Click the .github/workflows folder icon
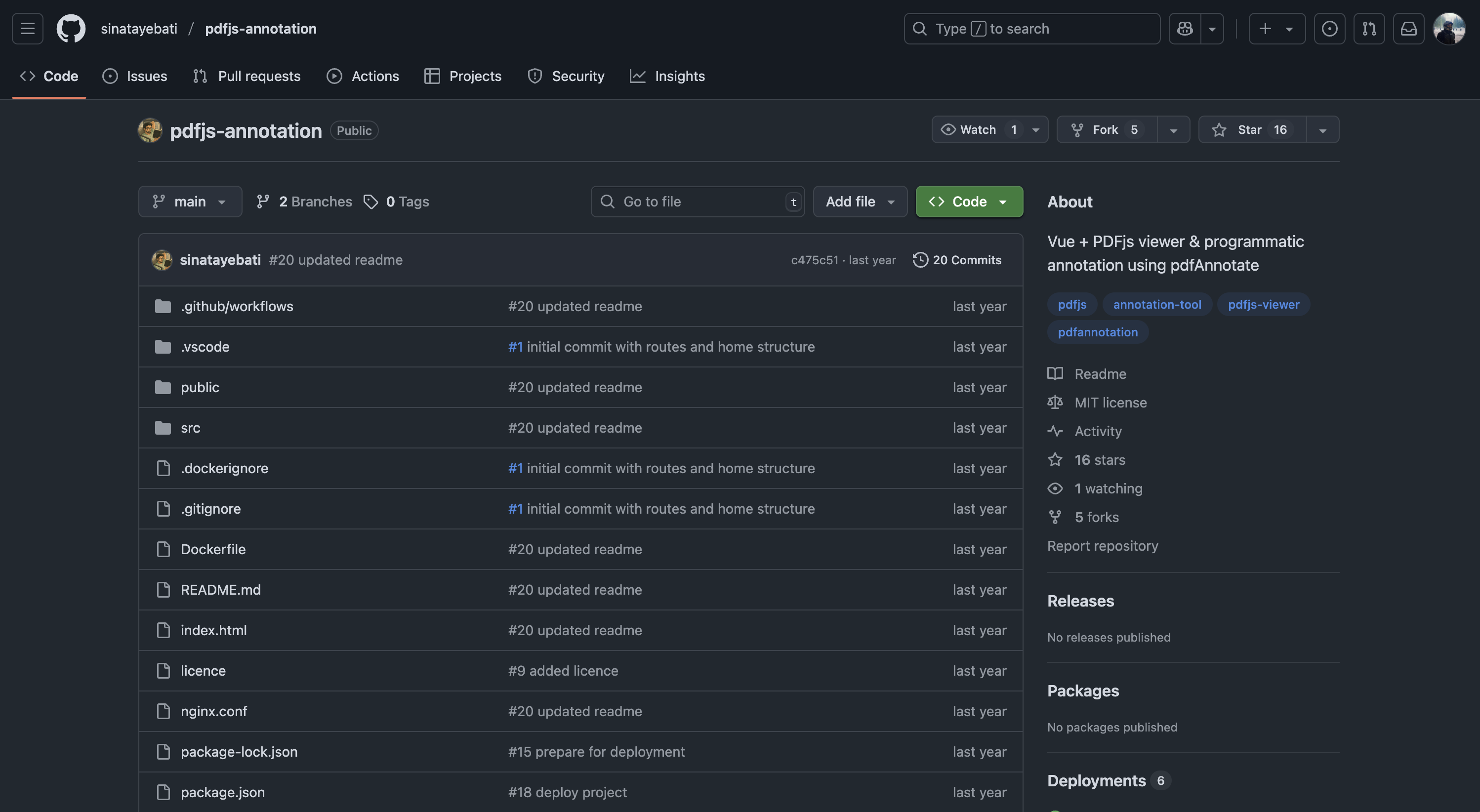Viewport: 1480px width, 812px height. [x=163, y=306]
